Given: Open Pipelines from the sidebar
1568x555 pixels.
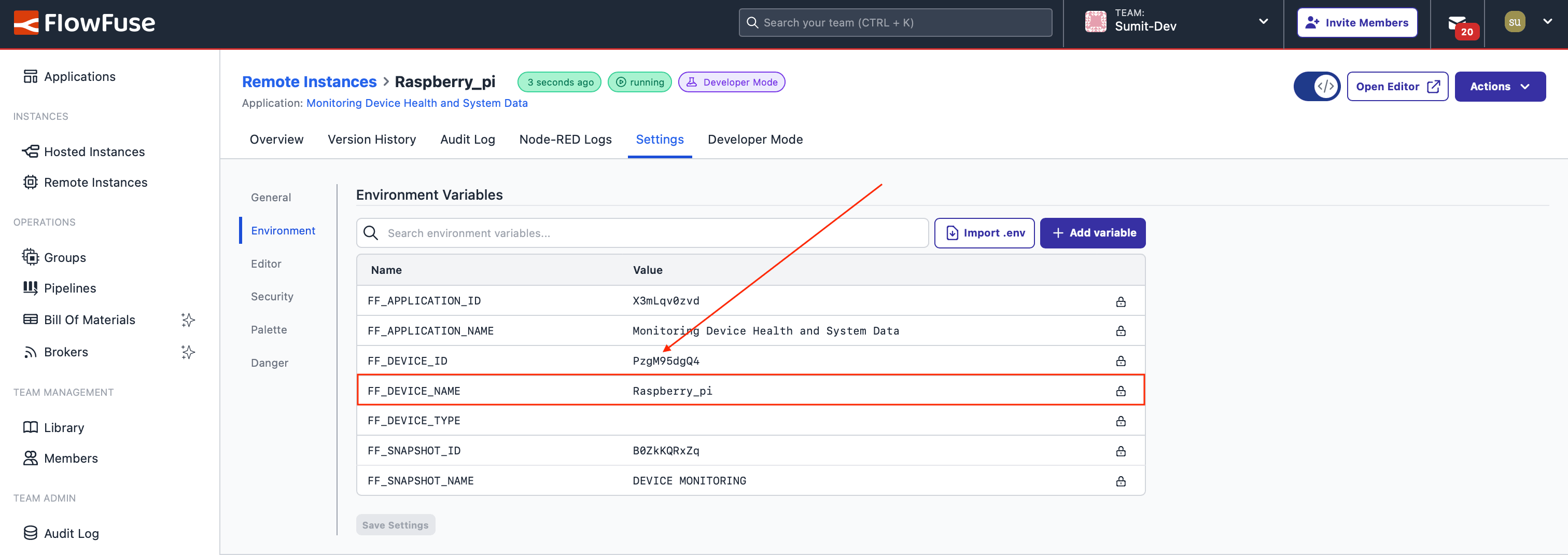Looking at the screenshot, I should [69, 288].
